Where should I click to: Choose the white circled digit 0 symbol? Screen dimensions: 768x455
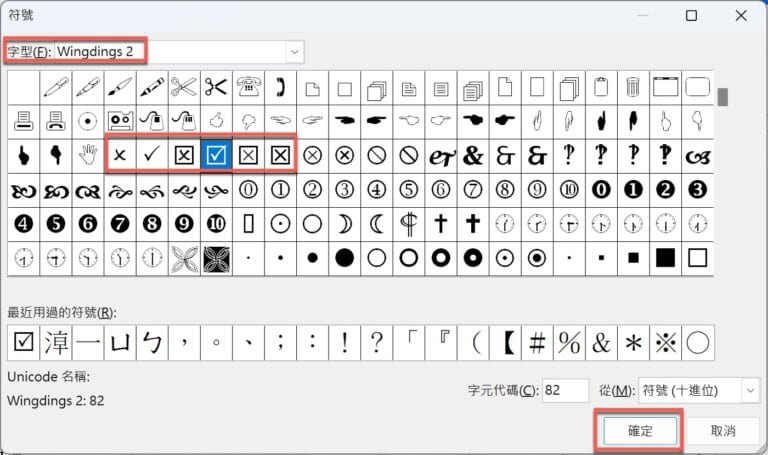click(x=248, y=189)
